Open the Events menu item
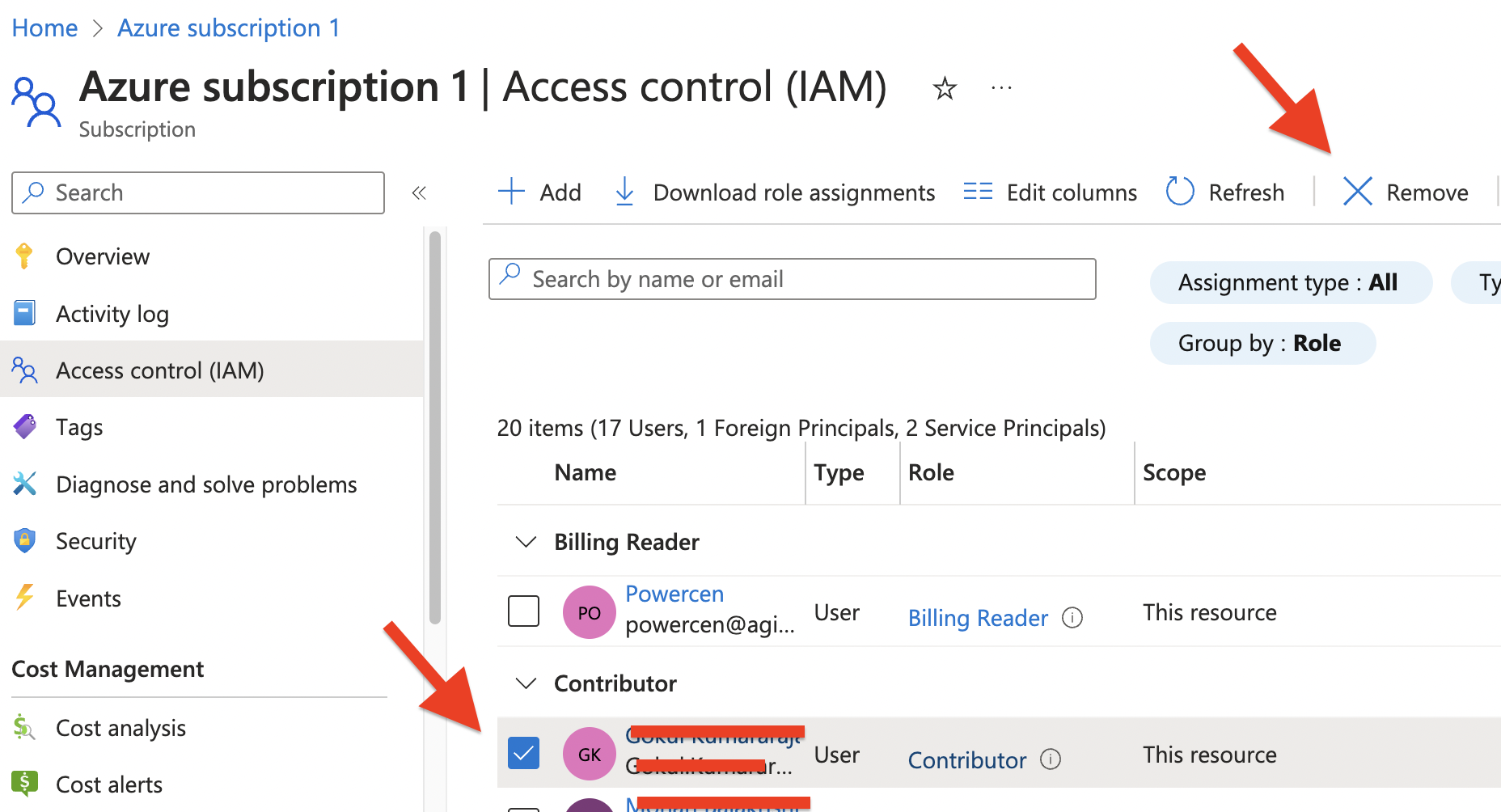This screenshot has width=1501, height=812. tap(88, 598)
